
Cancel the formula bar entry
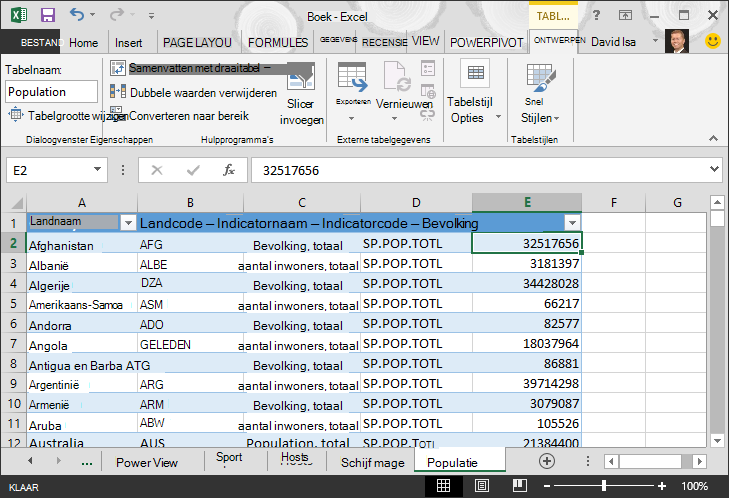click(157, 170)
